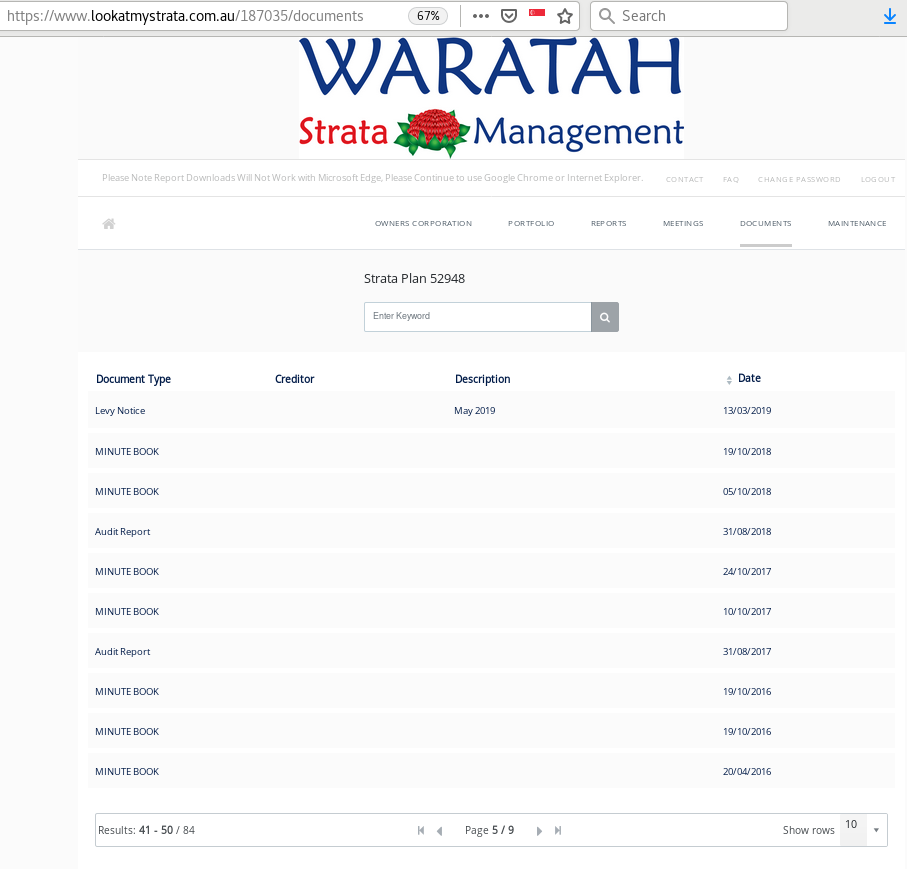Go to previous results page arrow
This screenshot has width=907, height=869.
click(x=440, y=831)
